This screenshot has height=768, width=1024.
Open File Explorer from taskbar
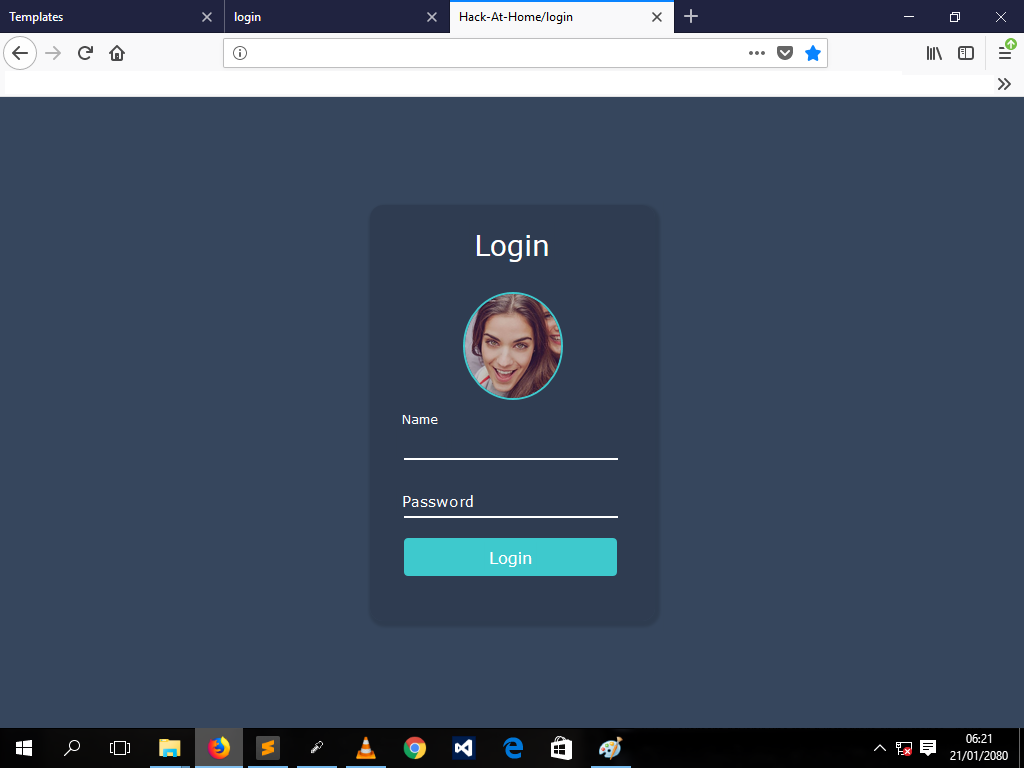(170, 748)
